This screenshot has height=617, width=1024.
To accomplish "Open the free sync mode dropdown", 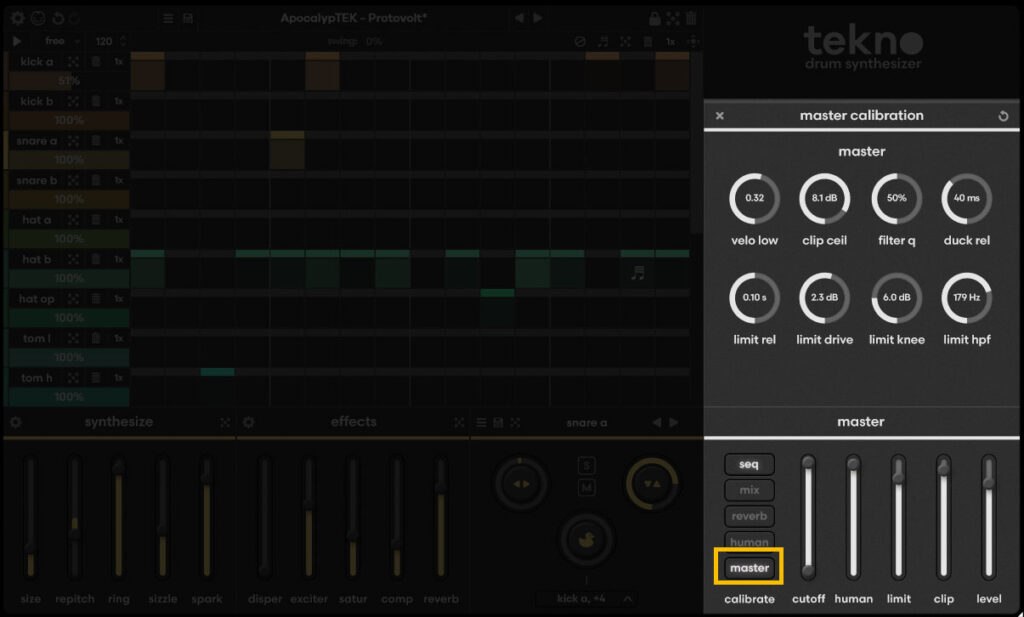I will [x=62, y=41].
